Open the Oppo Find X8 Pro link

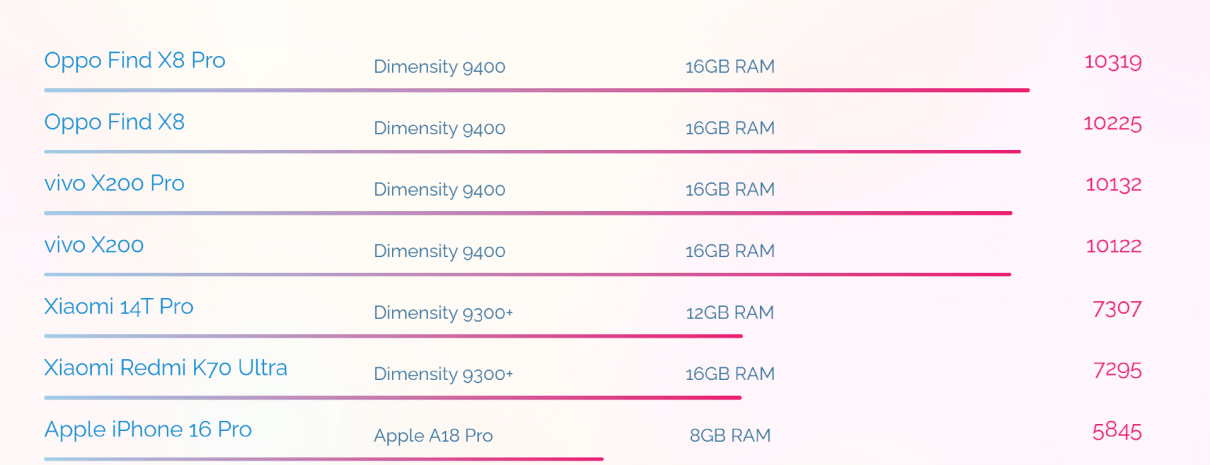click(x=134, y=61)
